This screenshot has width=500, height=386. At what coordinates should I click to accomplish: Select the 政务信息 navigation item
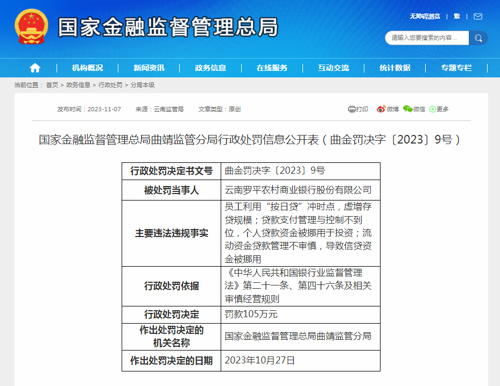[x=210, y=68]
